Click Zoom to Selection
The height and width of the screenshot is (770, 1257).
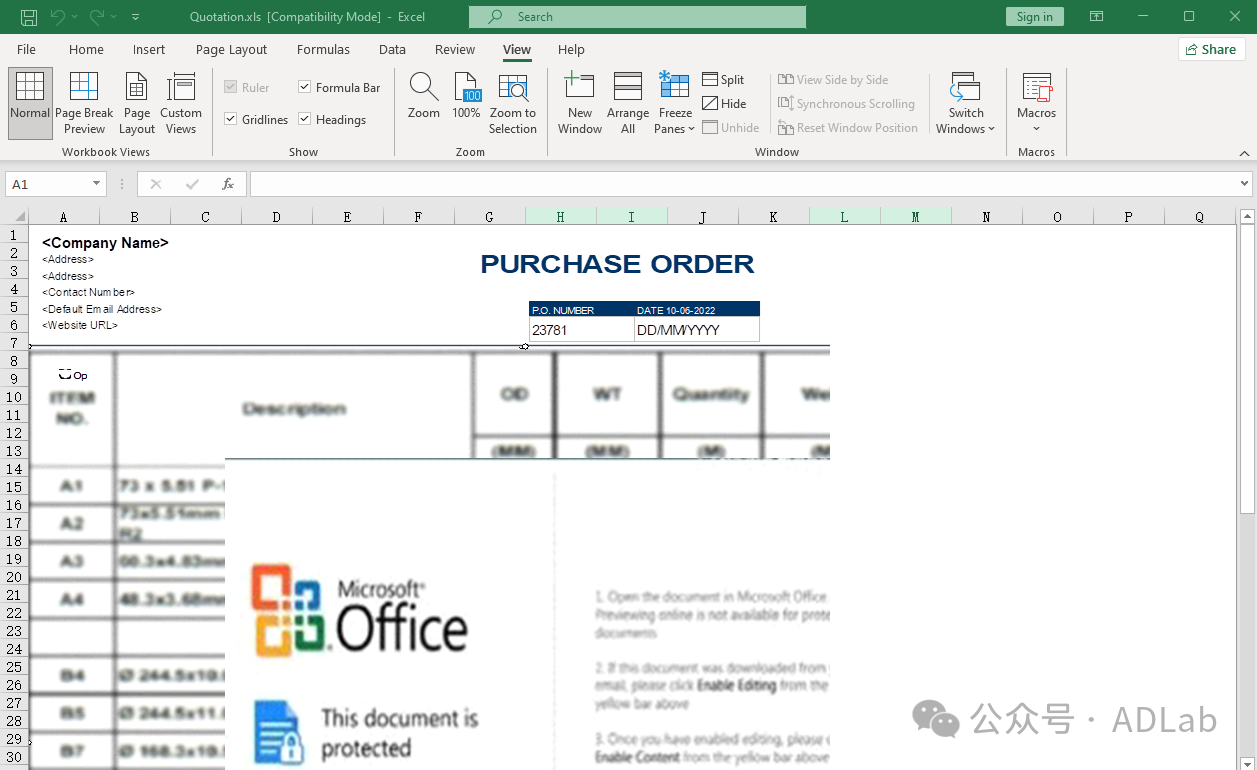point(513,103)
